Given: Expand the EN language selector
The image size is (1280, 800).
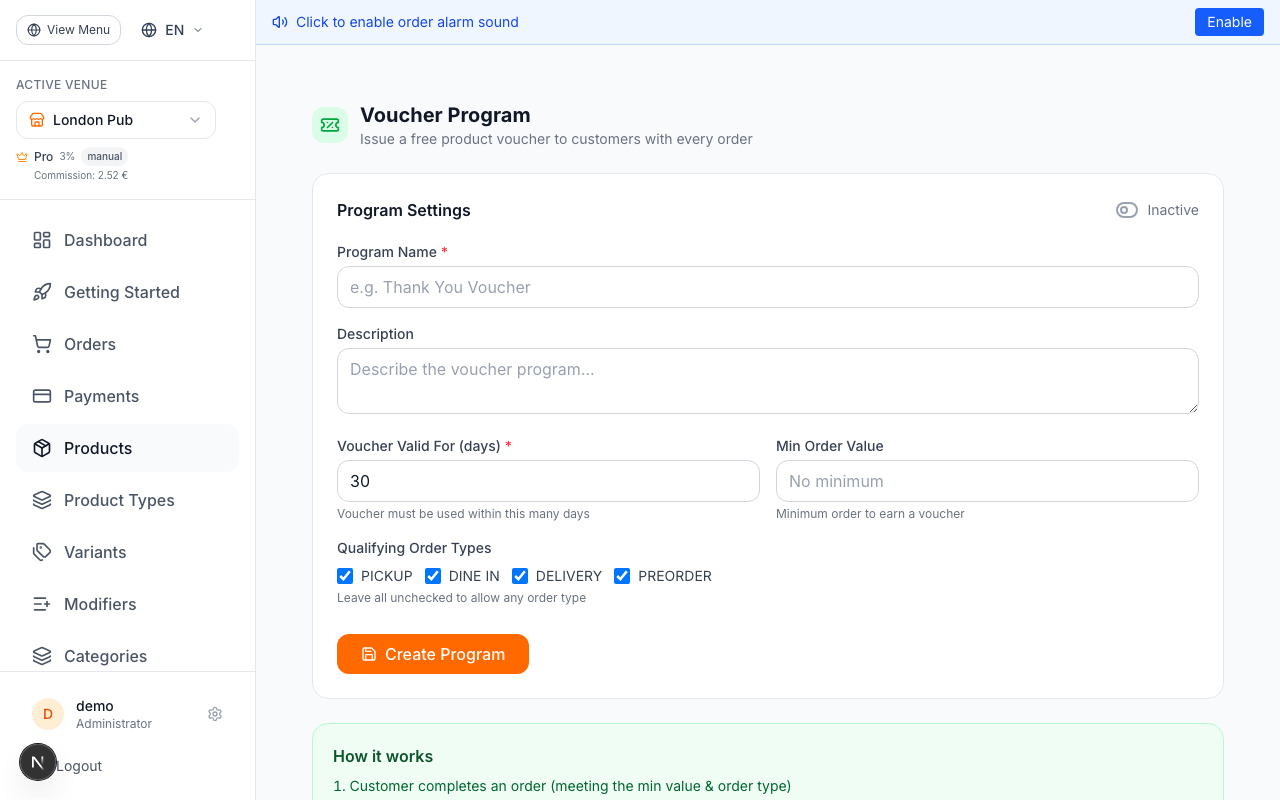Looking at the screenshot, I should (x=173, y=30).
